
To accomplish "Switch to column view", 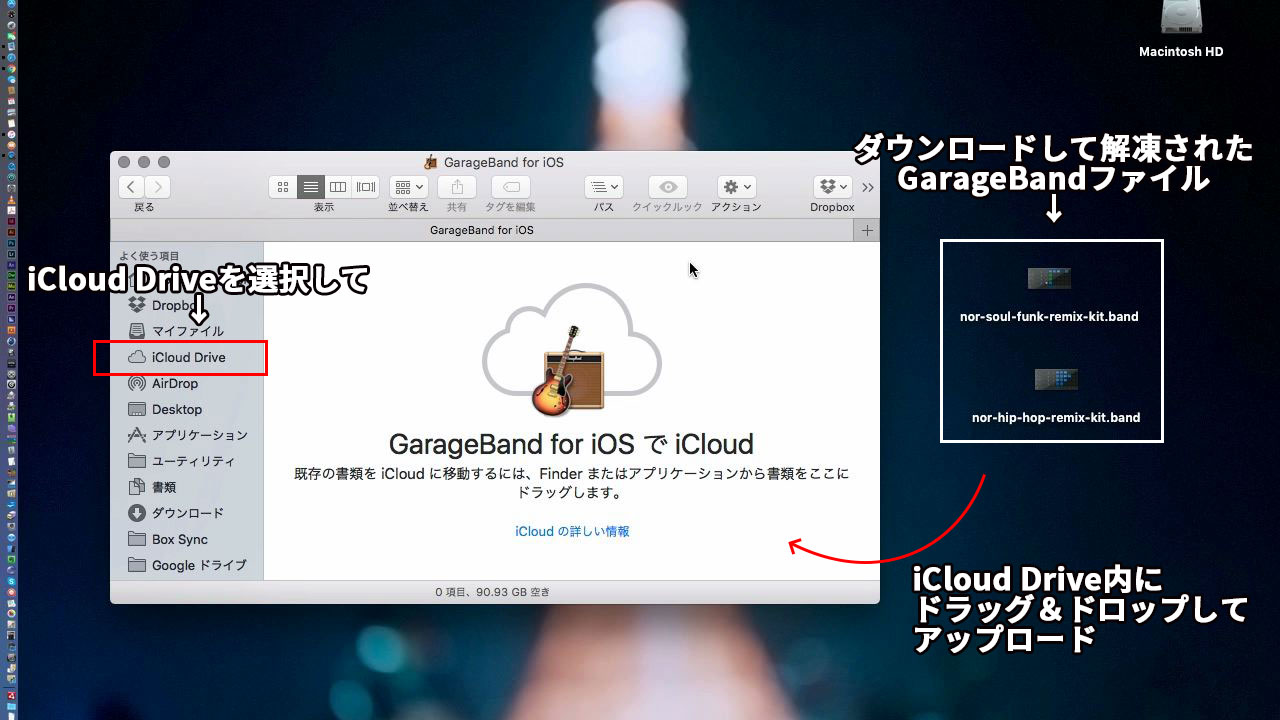I will pyautogui.click(x=338, y=187).
